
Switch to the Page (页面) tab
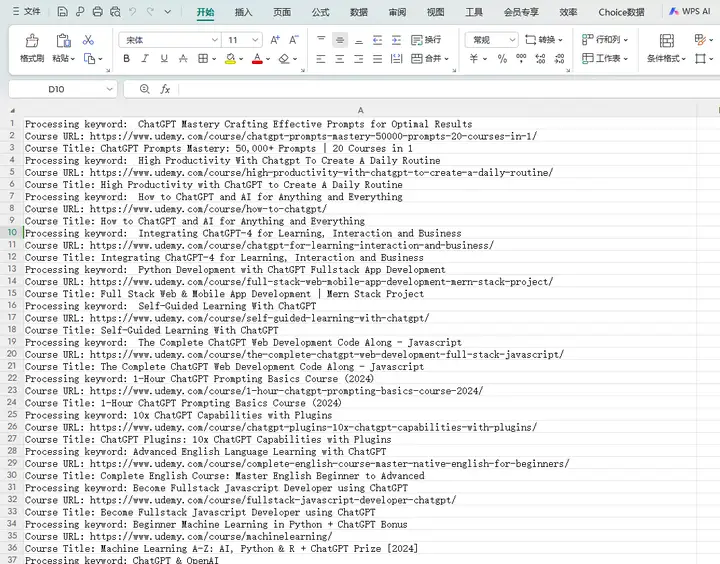point(282,12)
